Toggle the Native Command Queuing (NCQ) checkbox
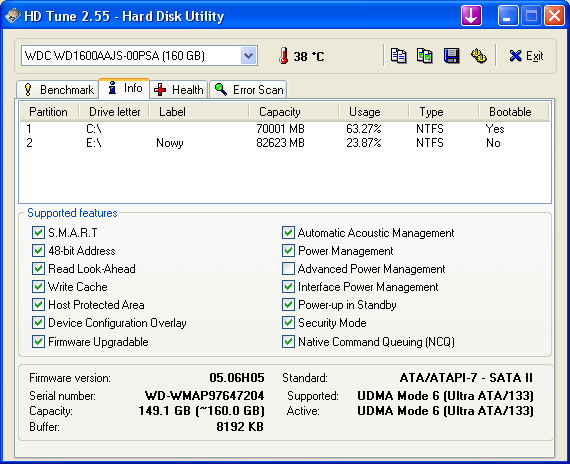The height and width of the screenshot is (464, 570). pyautogui.click(x=288, y=341)
